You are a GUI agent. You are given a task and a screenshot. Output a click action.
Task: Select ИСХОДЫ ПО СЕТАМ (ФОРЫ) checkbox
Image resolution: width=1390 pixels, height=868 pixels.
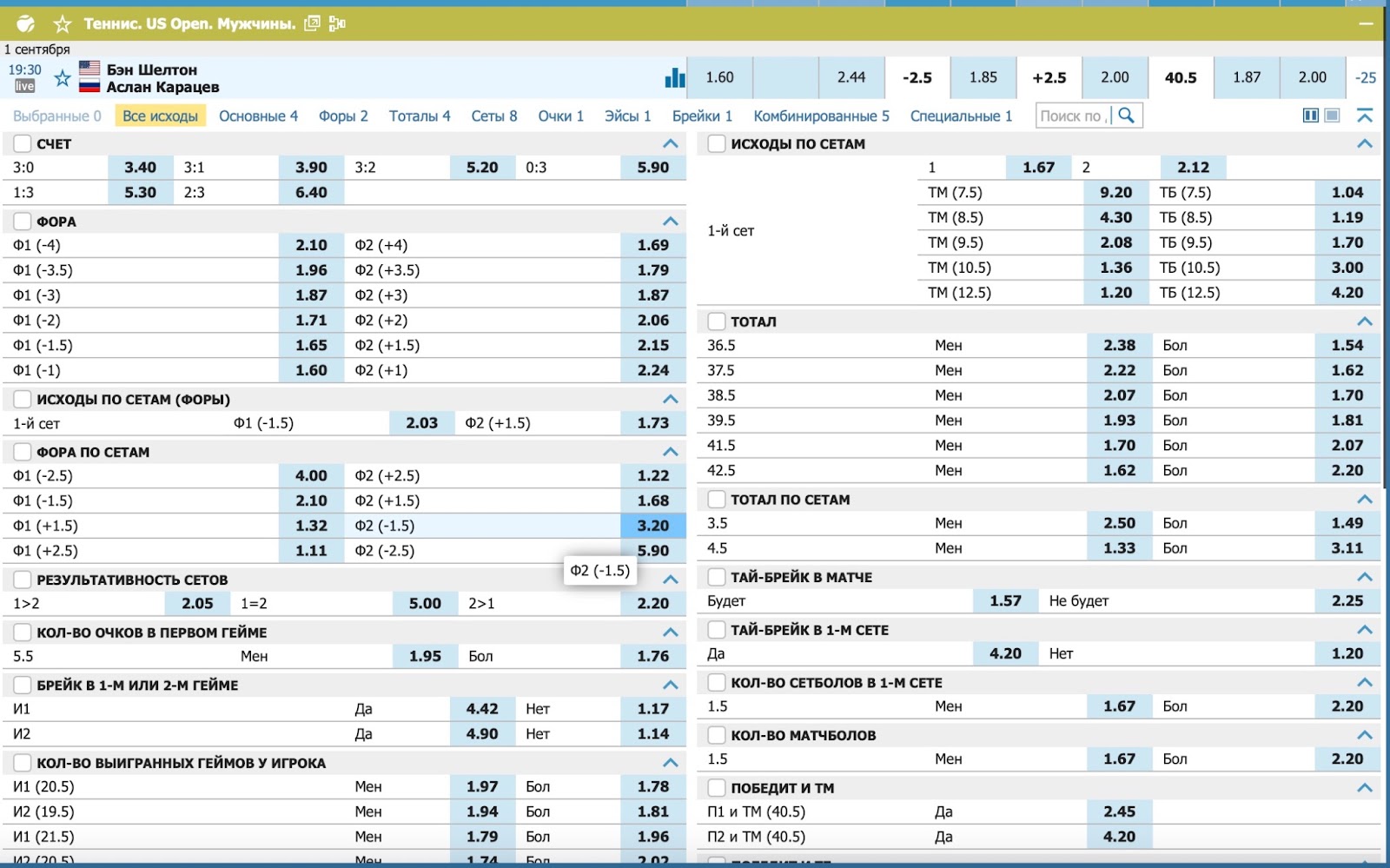(x=23, y=400)
